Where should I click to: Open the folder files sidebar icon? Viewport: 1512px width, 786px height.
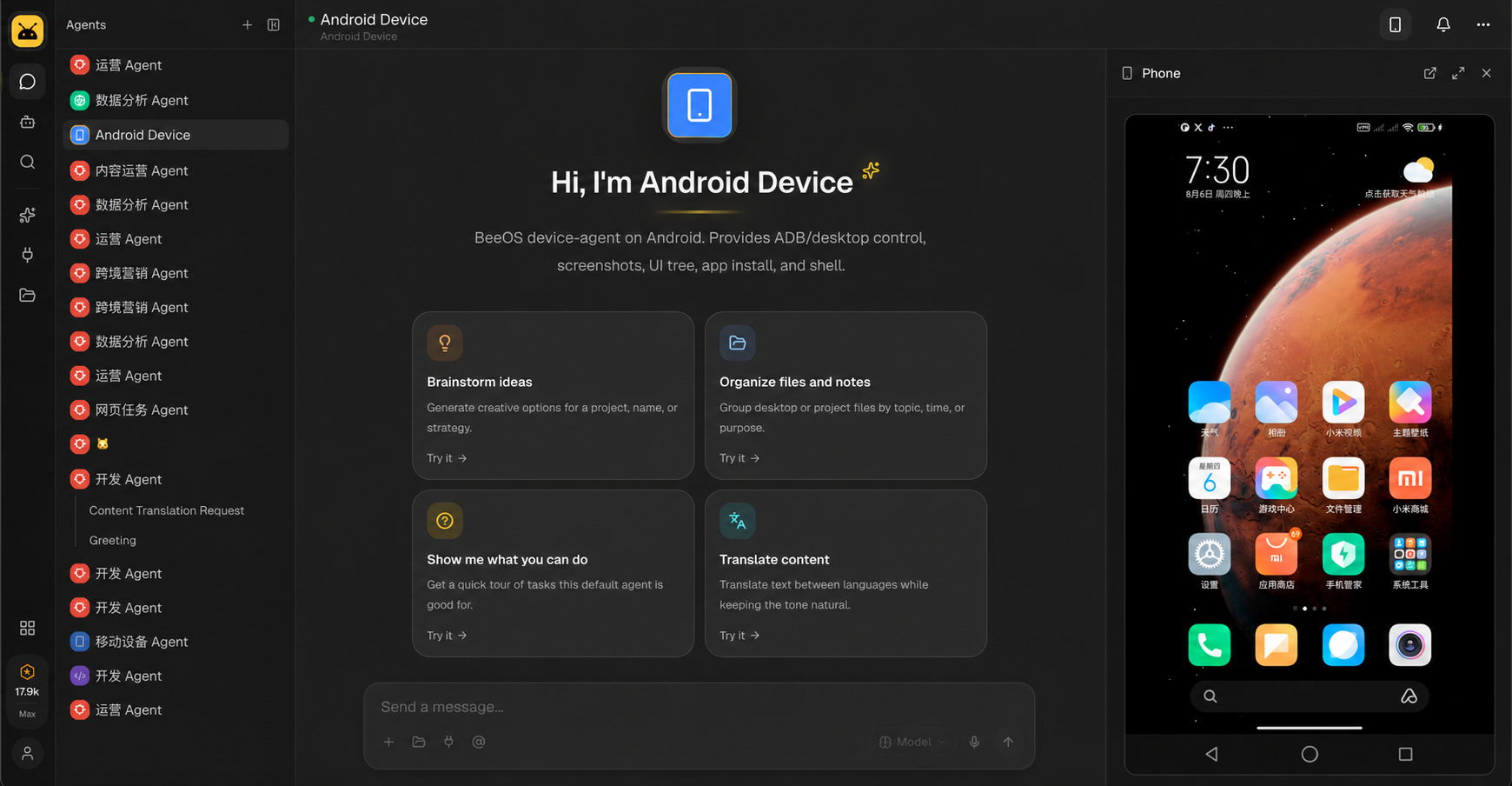click(x=28, y=295)
